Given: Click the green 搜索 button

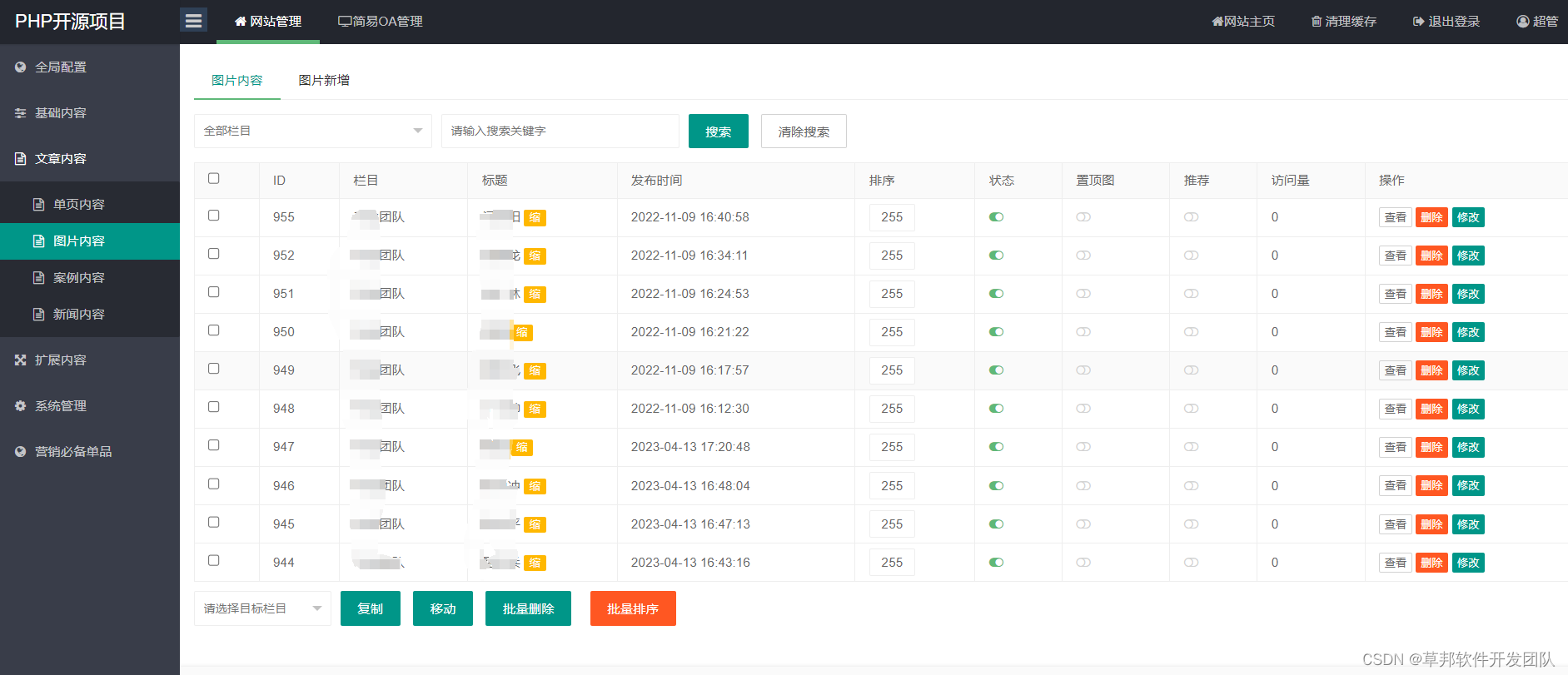Looking at the screenshot, I should pos(719,132).
